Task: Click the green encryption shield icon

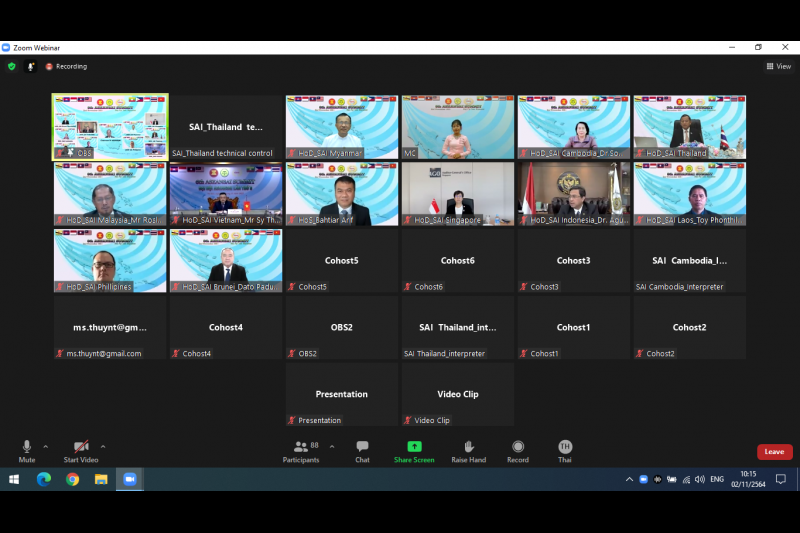Action: tap(12, 66)
